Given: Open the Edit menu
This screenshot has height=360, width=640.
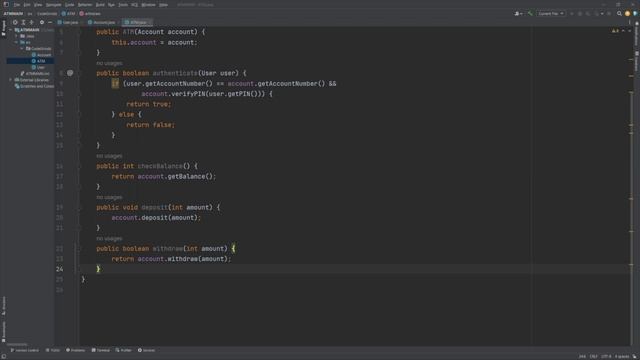Looking at the screenshot, I should pyautogui.click(x=27, y=5).
